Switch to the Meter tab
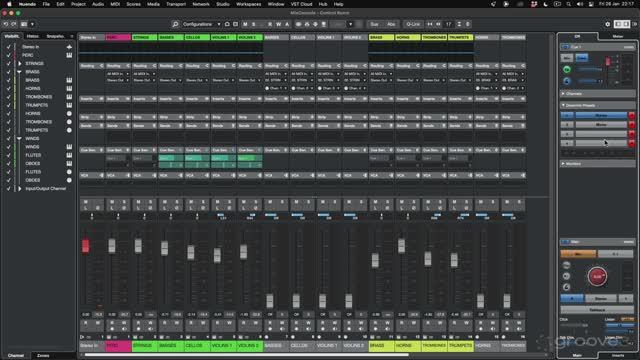The height and width of the screenshot is (360, 640). (x=618, y=36)
